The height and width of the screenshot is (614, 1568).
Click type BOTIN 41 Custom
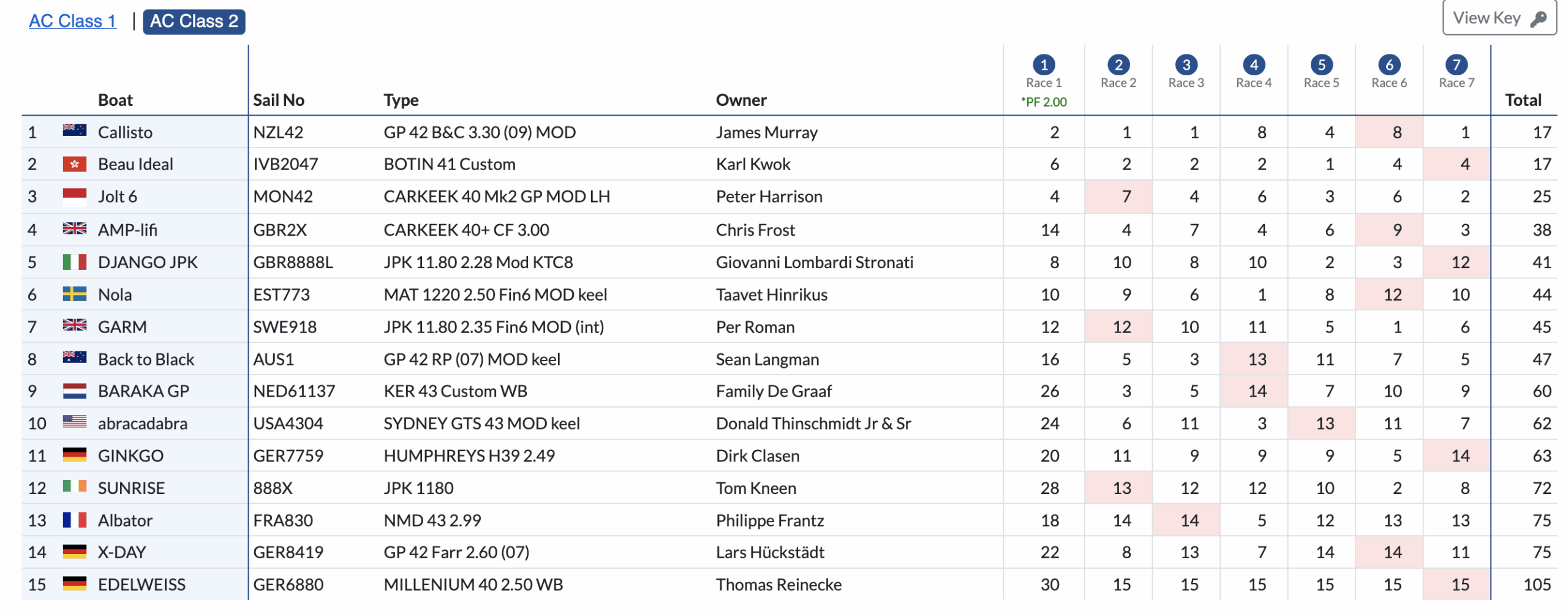click(x=449, y=164)
